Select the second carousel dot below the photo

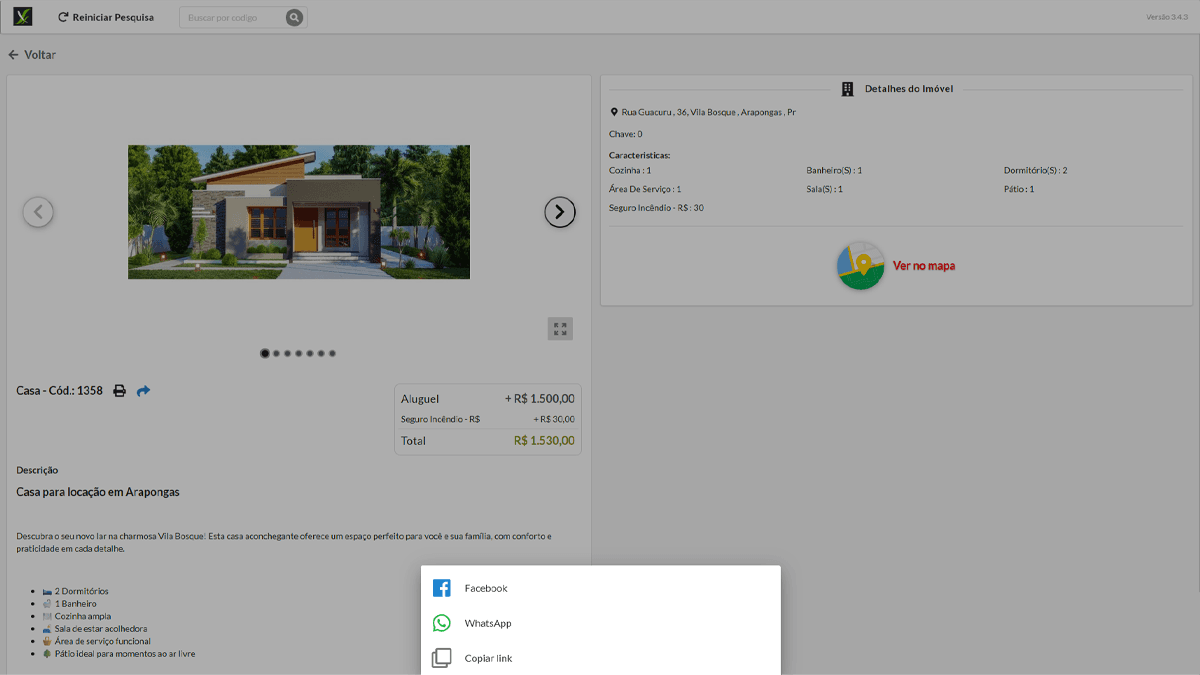click(x=276, y=353)
